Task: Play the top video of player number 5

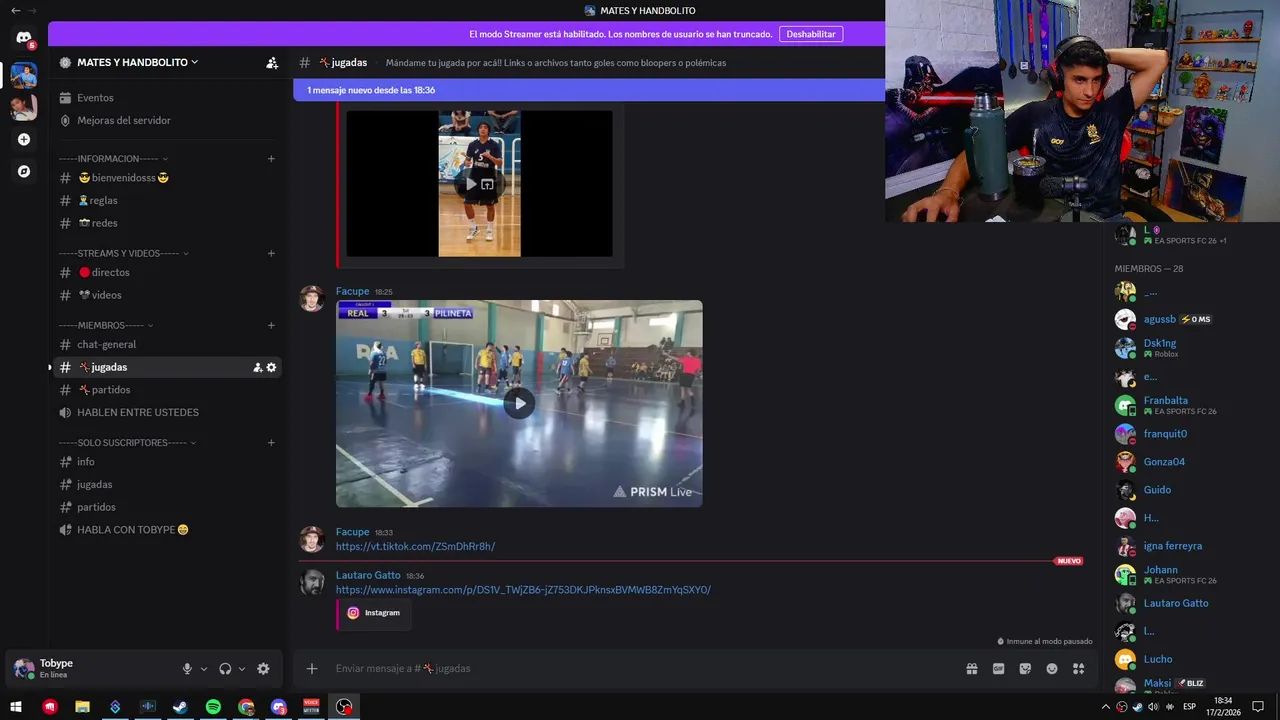Action: tap(471, 184)
